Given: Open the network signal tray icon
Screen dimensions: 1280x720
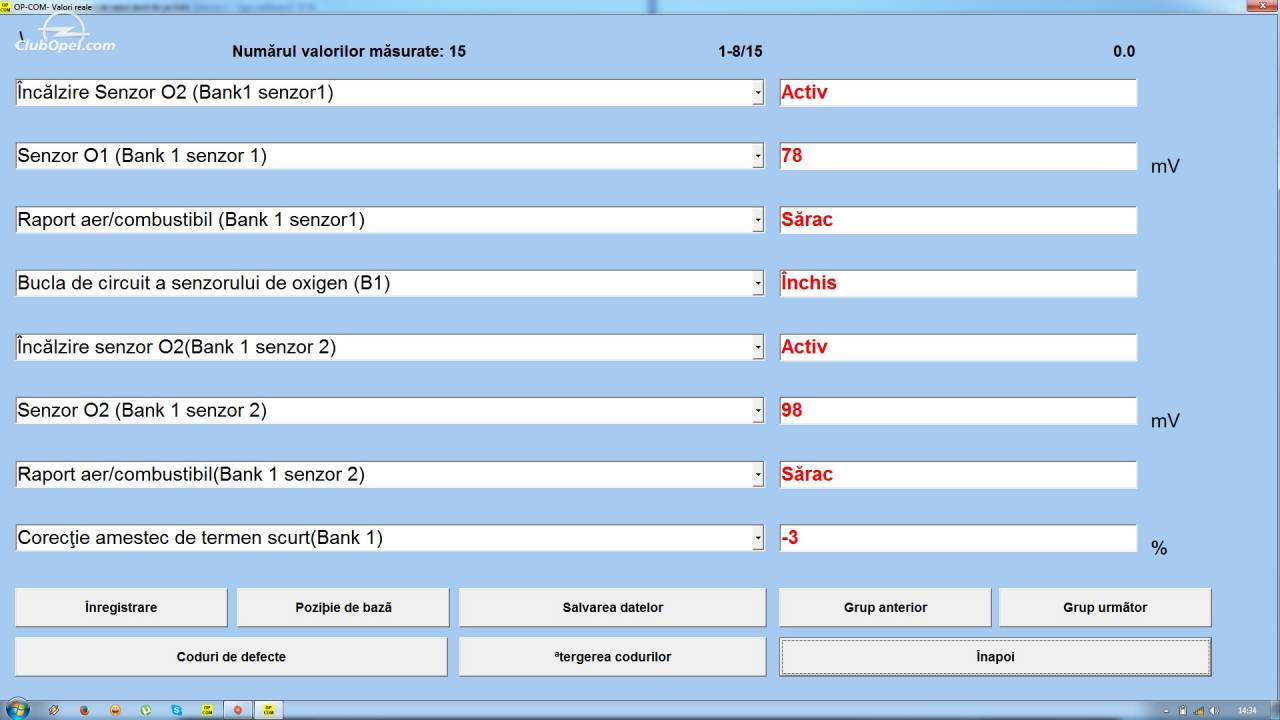Looking at the screenshot, I should click(x=1198, y=710).
